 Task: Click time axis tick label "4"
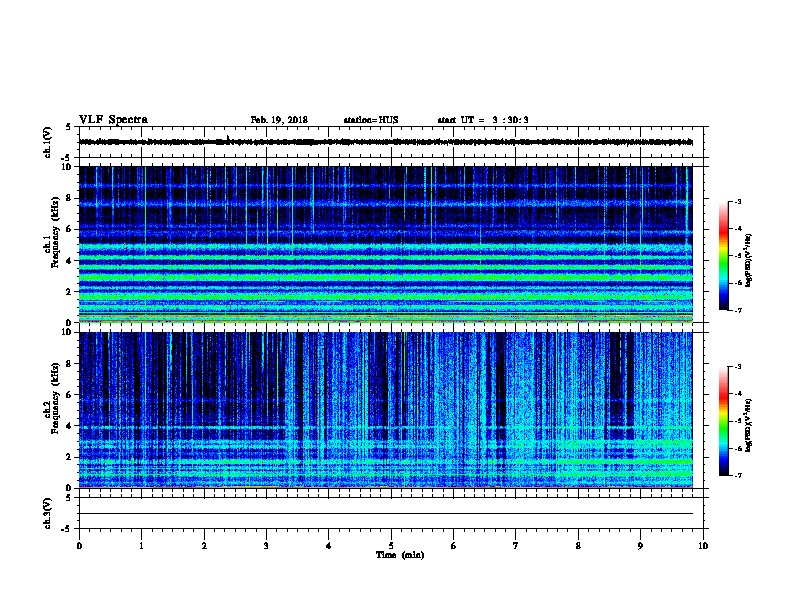point(329,546)
